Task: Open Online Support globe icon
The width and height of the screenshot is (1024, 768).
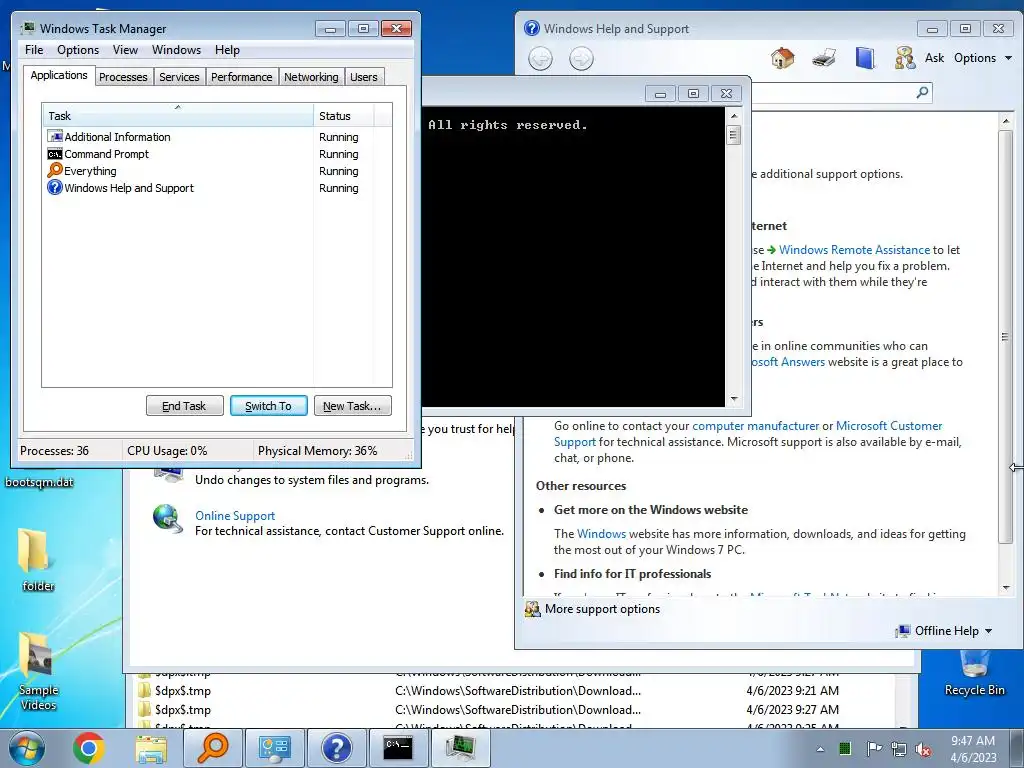Action: pyautogui.click(x=168, y=519)
